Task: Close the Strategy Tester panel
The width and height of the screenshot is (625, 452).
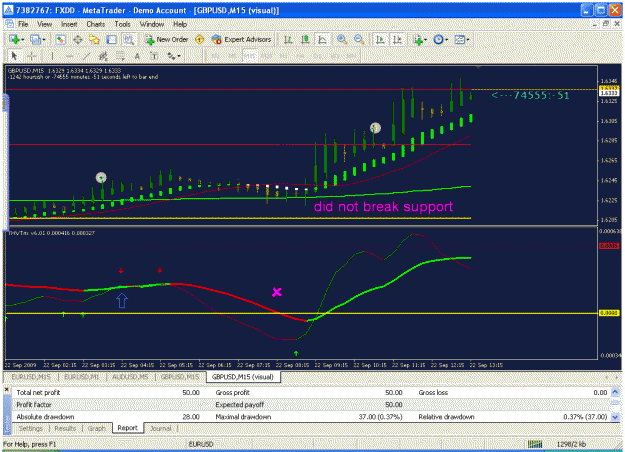Action: (6, 390)
